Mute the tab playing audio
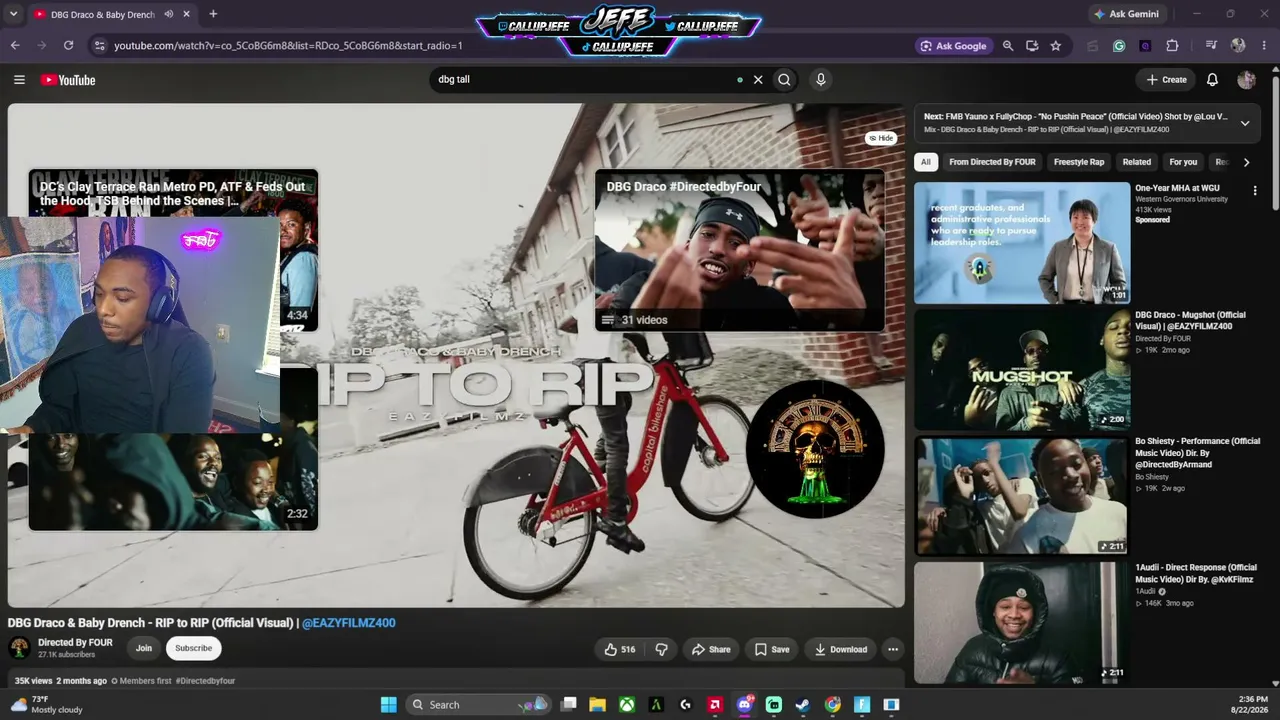This screenshot has width=1280, height=720. click(168, 14)
